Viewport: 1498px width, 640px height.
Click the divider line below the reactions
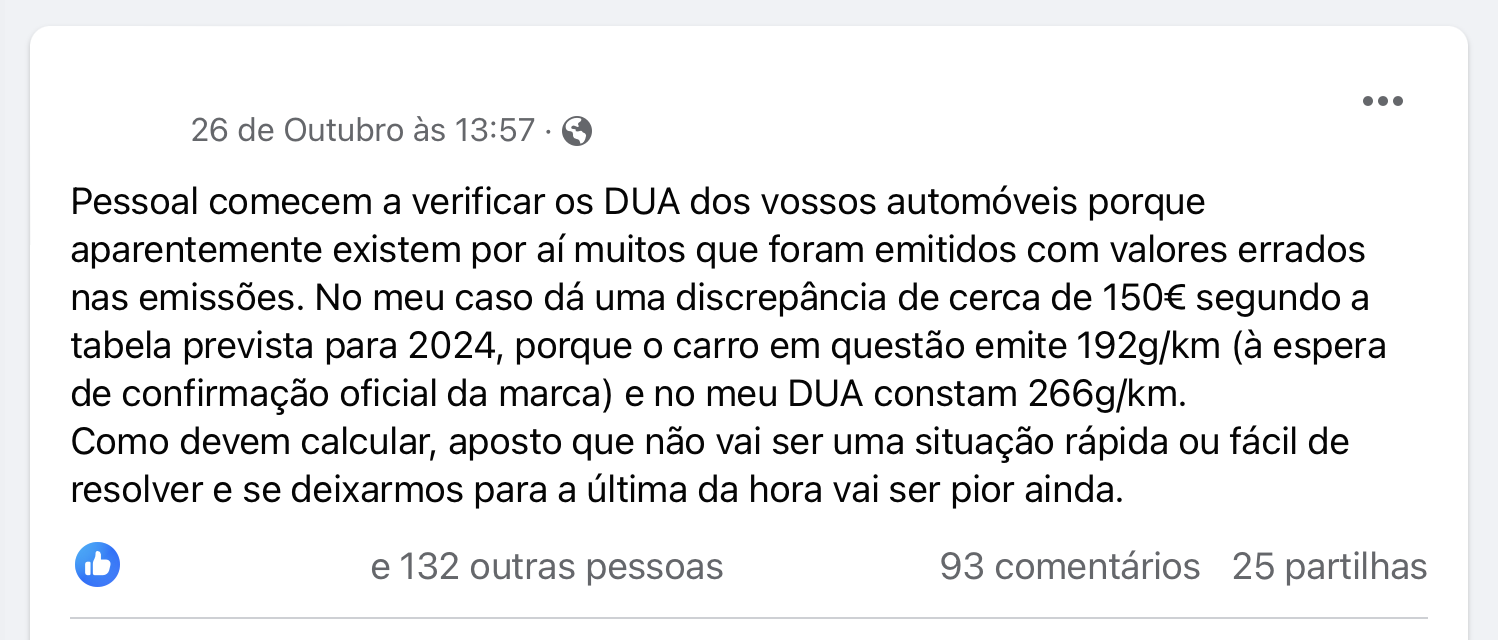749,617
